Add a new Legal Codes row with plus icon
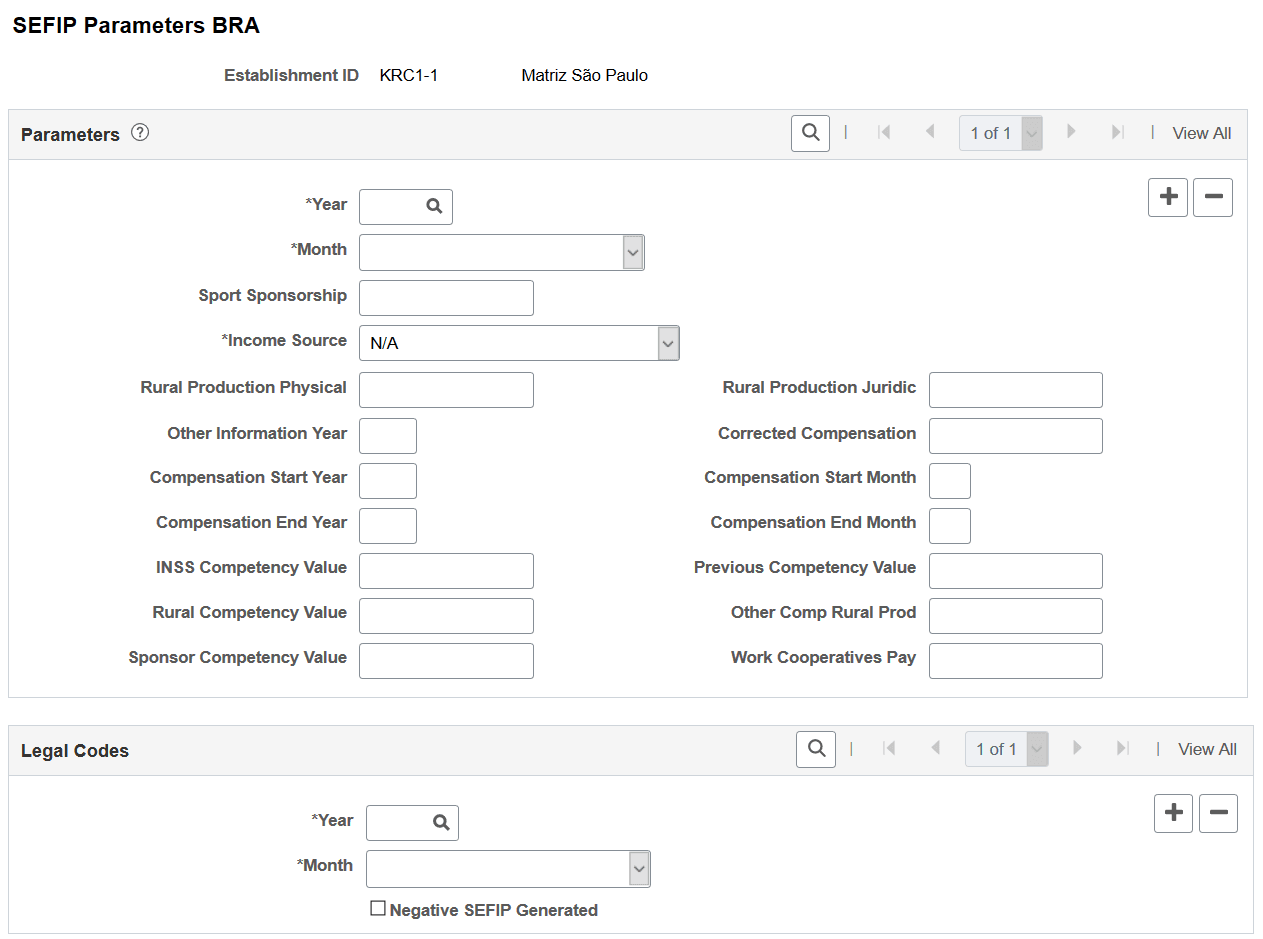This screenshot has height=939, width=1263. (1173, 813)
